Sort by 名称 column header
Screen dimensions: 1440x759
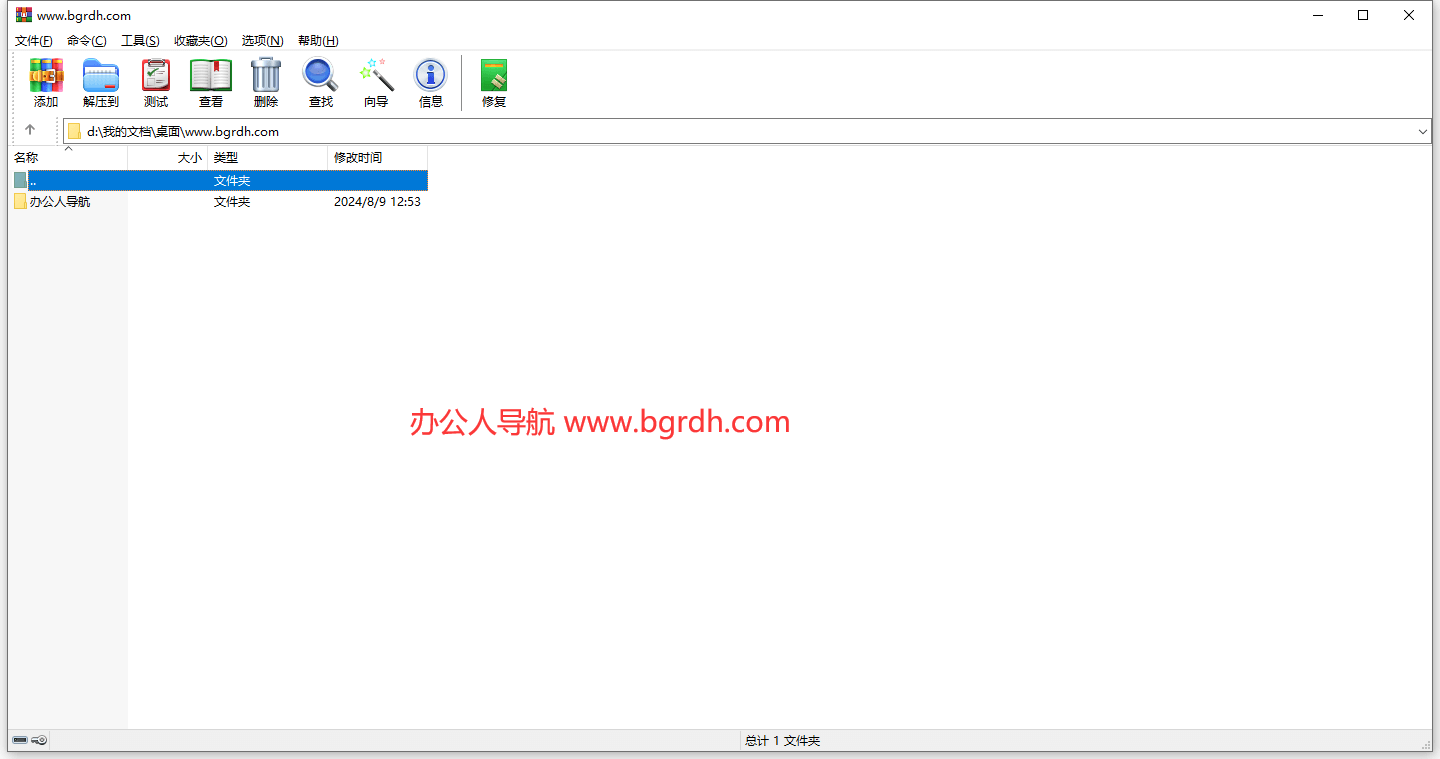point(27,158)
